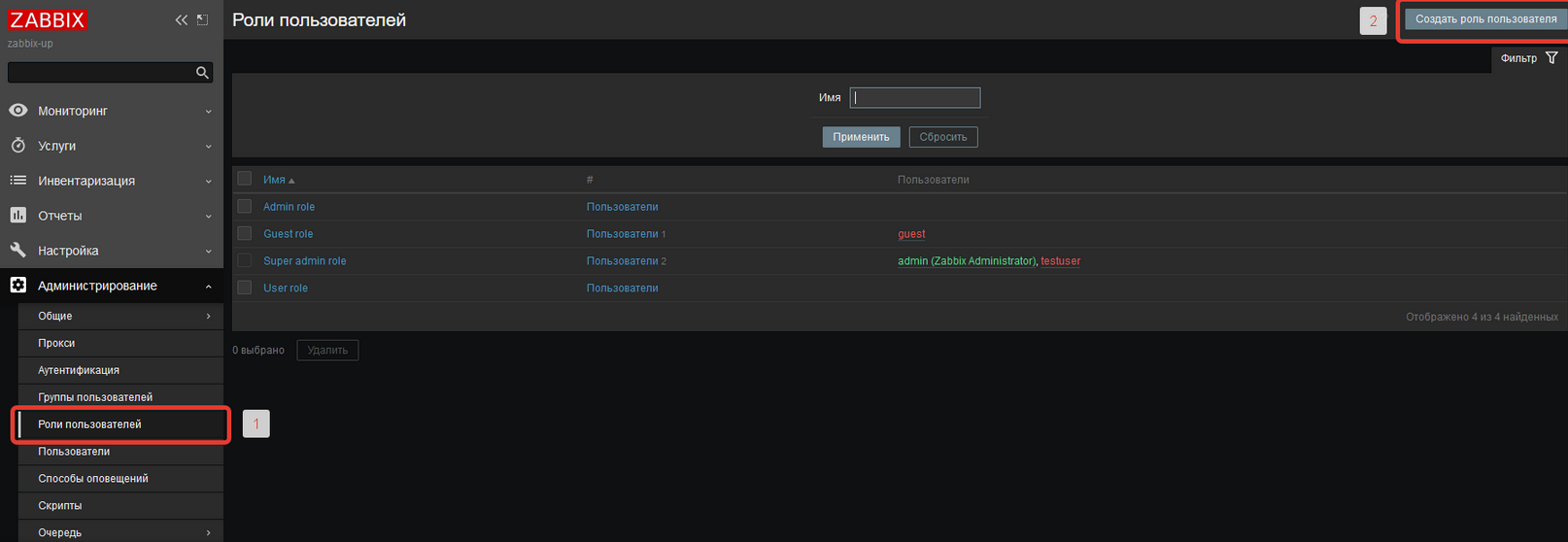Image resolution: width=1568 pixels, height=542 pixels.
Task: Focus the Имя filter input field
Action: [x=915, y=98]
